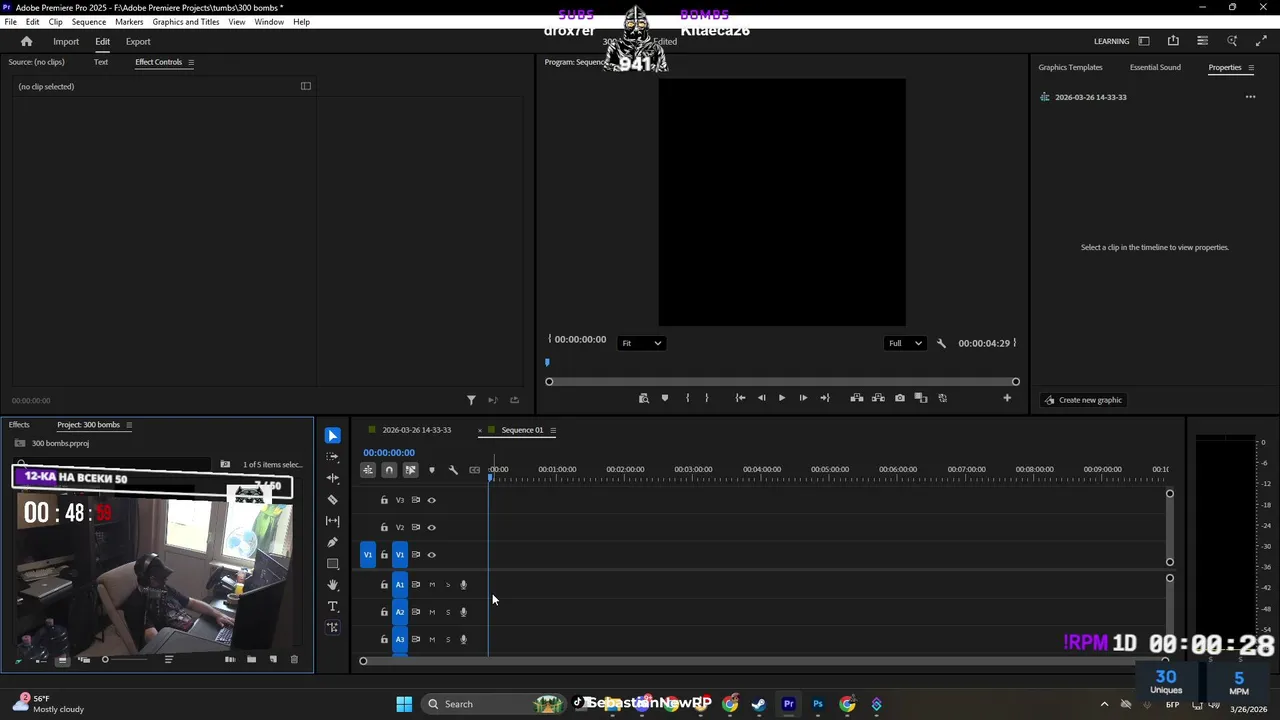Viewport: 1280px width, 720px height.
Task: Click the Windows Start button
Action: [x=404, y=704]
